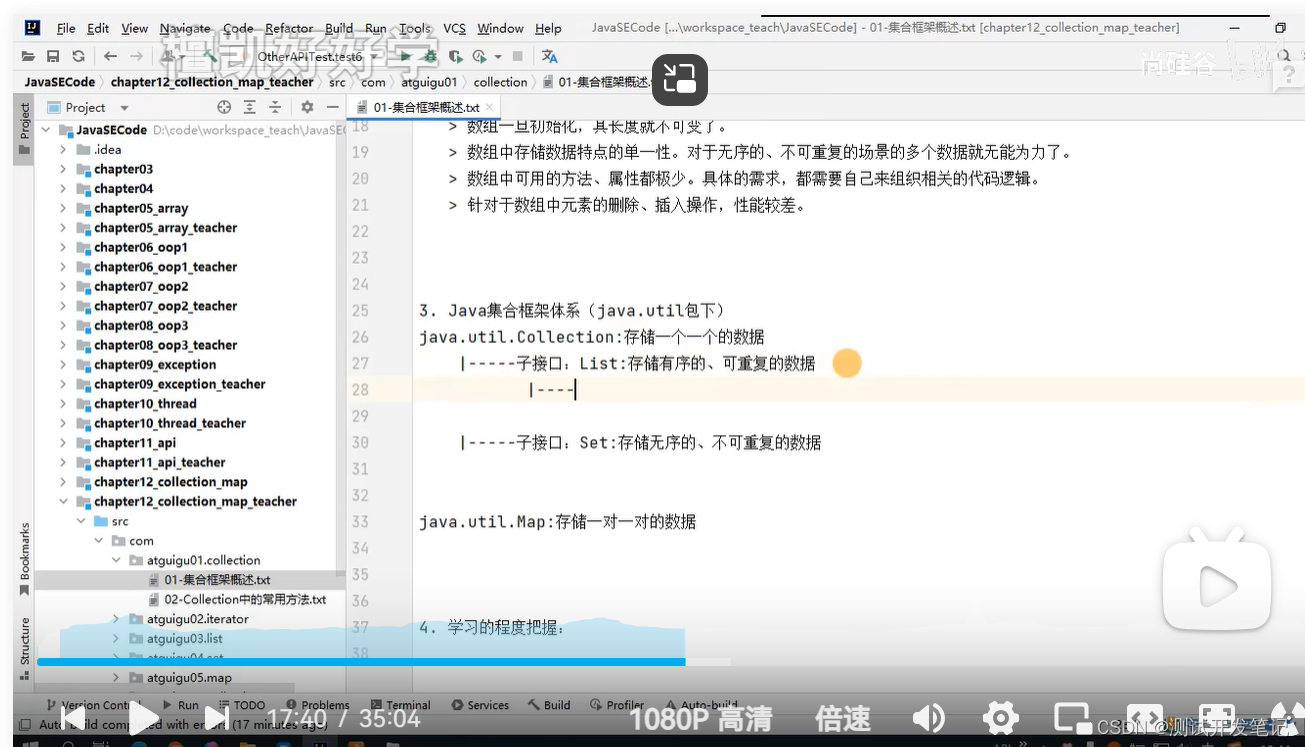Expand the chapter03 module
1305x747 pixels.
pyautogui.click(x=63, y=169)
